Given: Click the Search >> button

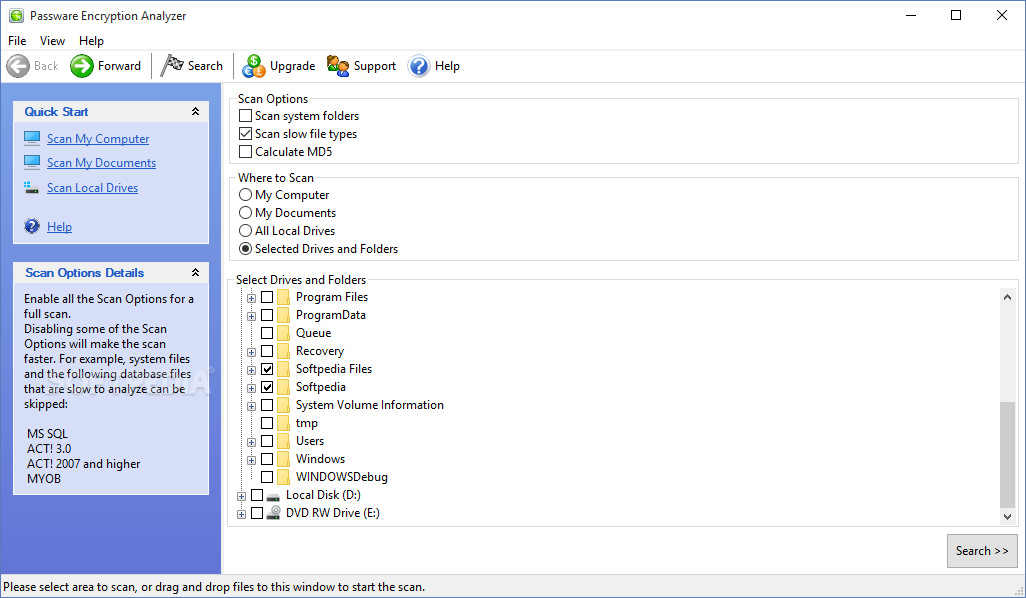Looking at the screenshot, I should pos(982,551).
